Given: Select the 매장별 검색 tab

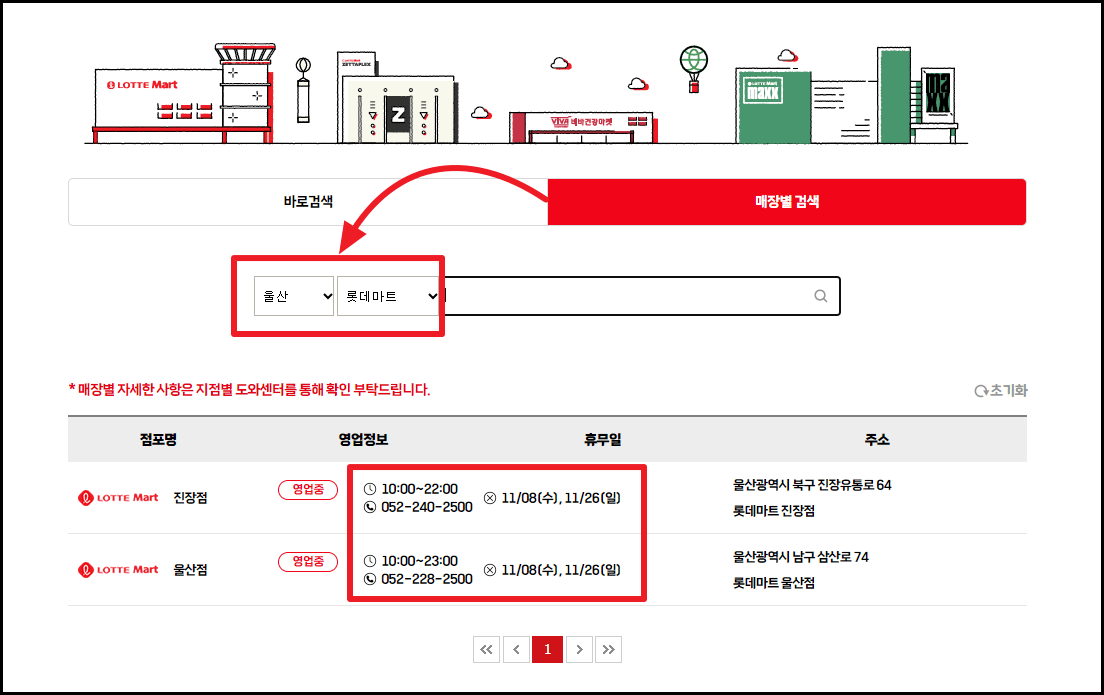Looking at the screenshot, I should 786,201.
